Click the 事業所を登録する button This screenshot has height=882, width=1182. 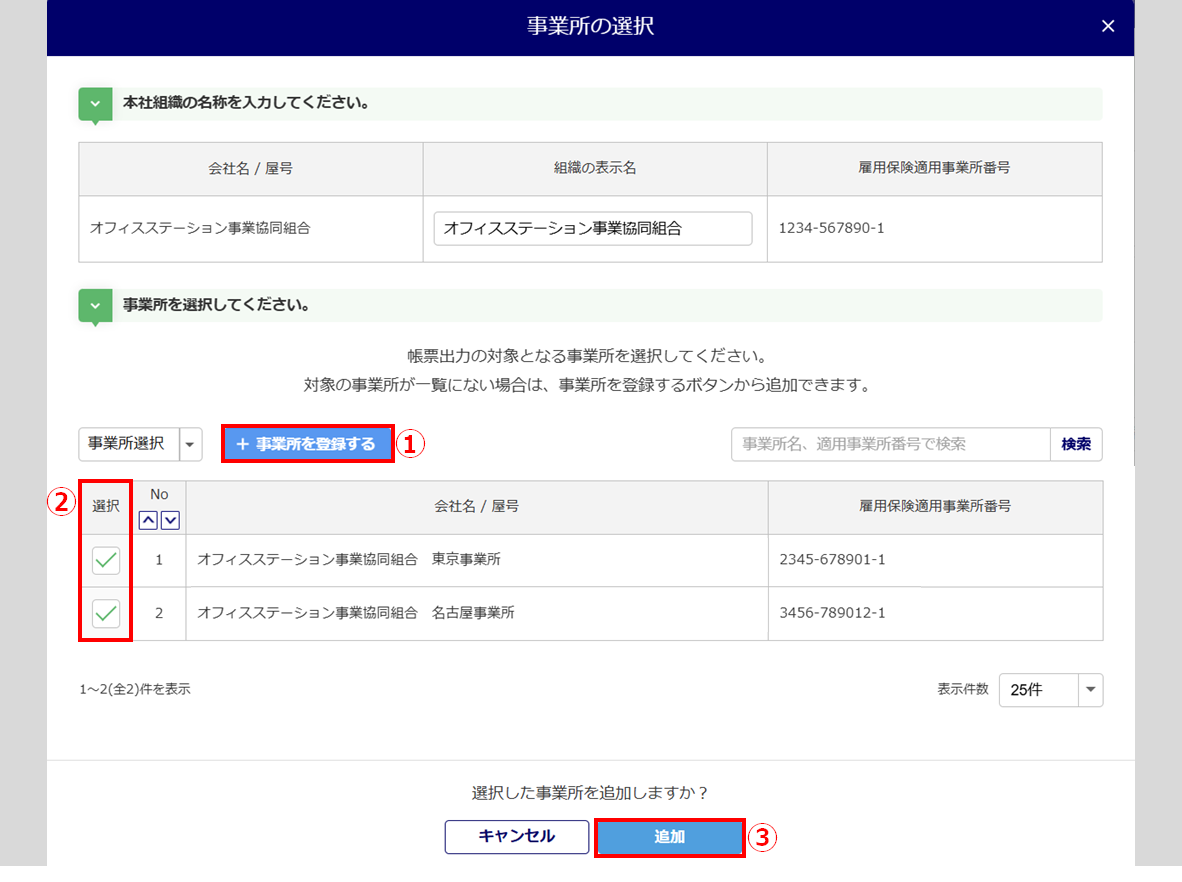(x=307, y=444)
